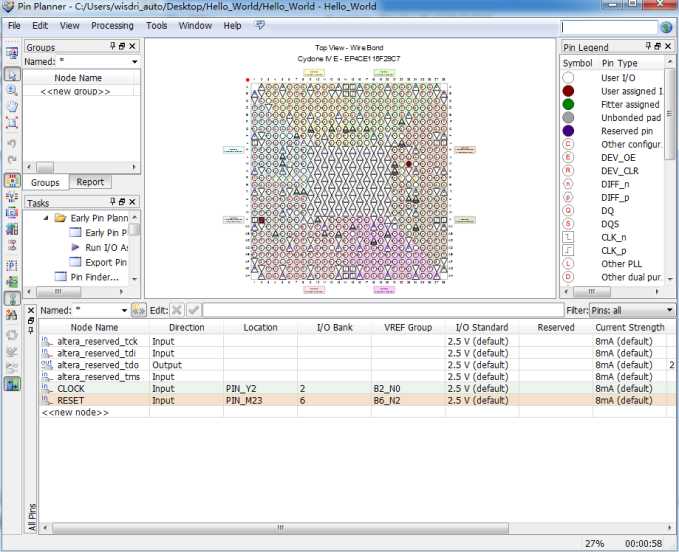
Task: Click the Edit value input field
Action: (x=383, y=310)
